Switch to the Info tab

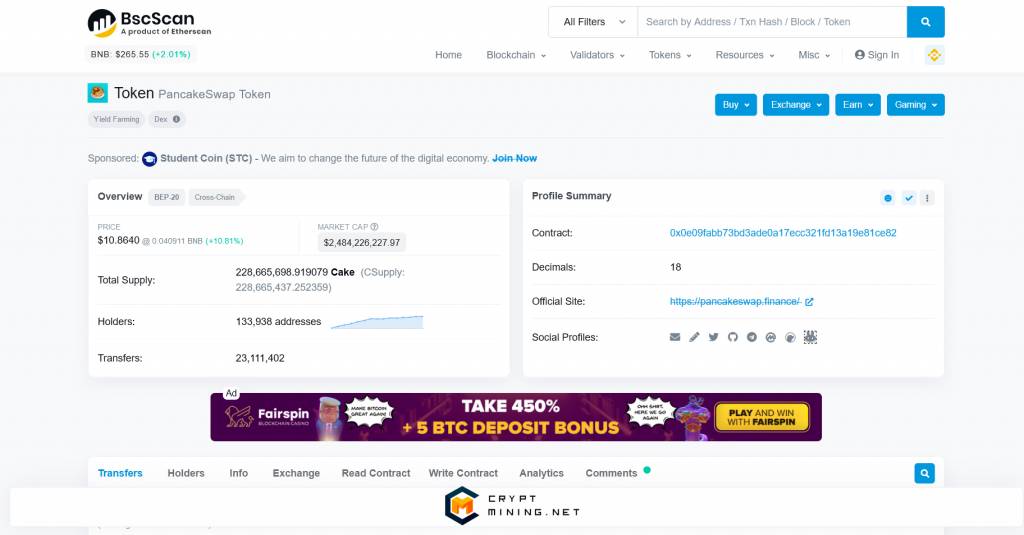(238, 473)
